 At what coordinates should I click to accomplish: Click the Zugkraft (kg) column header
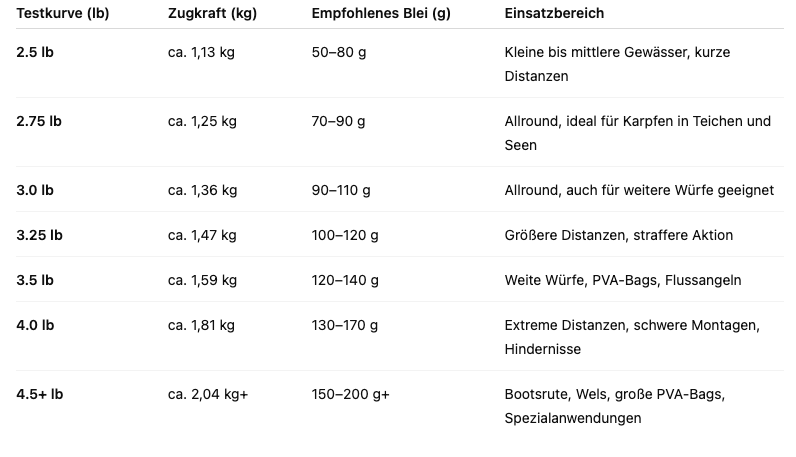(x=212, y=13)
